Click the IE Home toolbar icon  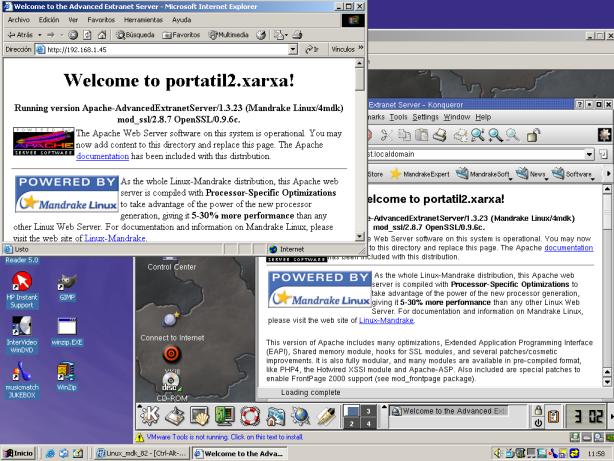point(102,33)
